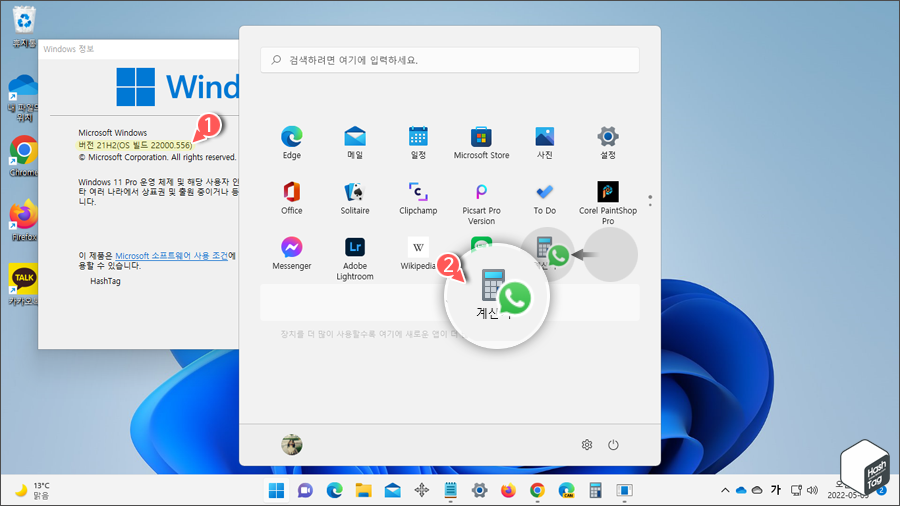The height and width of the screenshot is (506, 900).
Task: Open Edge from the taskbar
Action: pos(335,491)
